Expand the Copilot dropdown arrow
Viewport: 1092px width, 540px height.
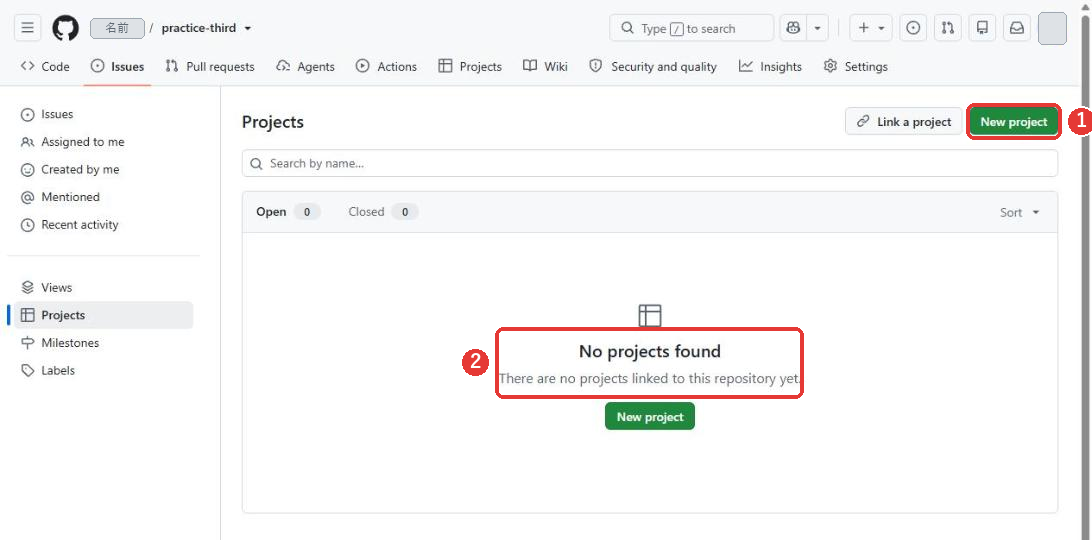click(x=818, y=28)
